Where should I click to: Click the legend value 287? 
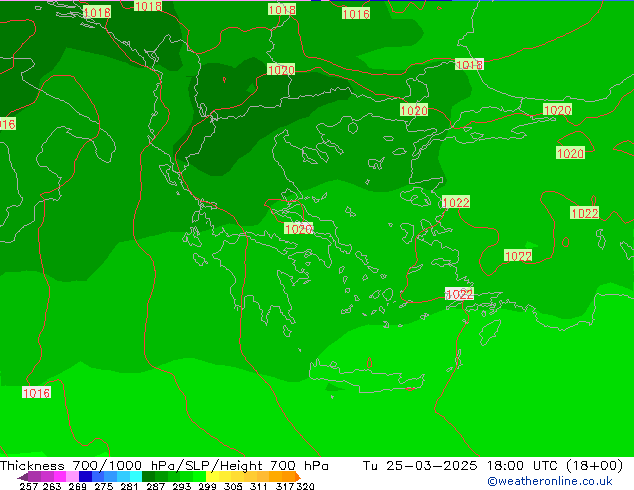[155, 486]
